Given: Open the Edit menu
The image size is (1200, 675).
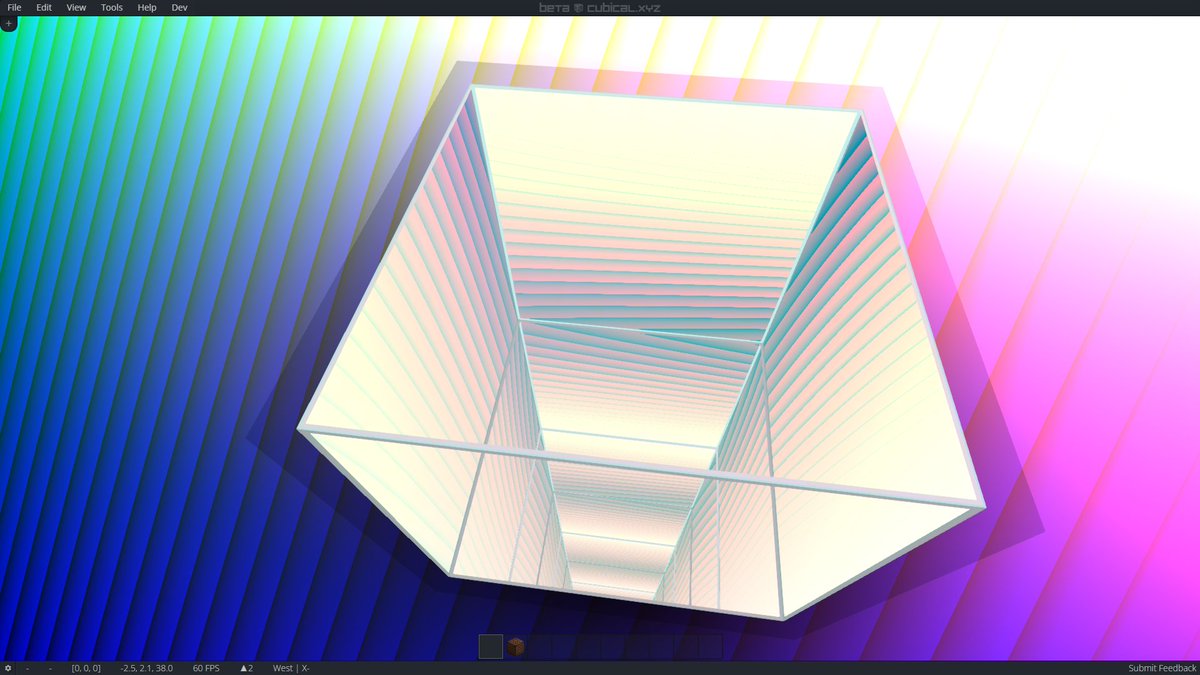Looking at the screenshot, I should 43,7.
